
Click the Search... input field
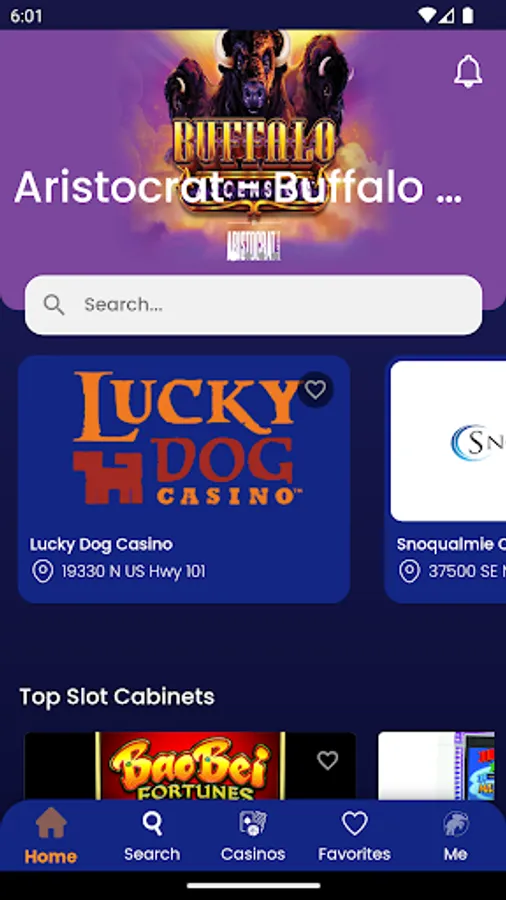(x=253, y=305)
